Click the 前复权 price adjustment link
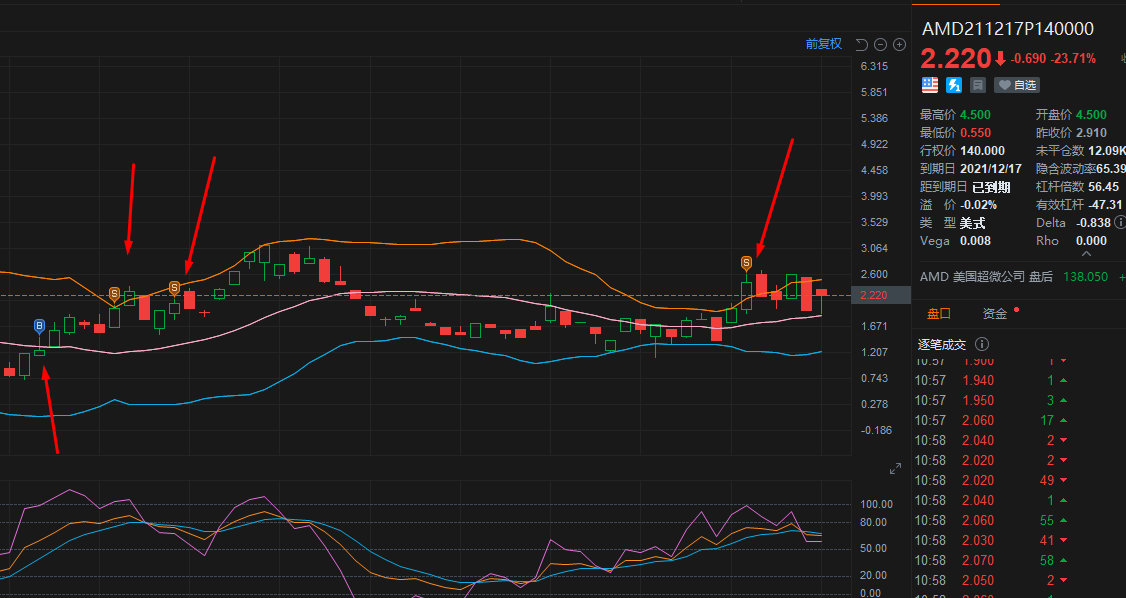 coord(823,44)
